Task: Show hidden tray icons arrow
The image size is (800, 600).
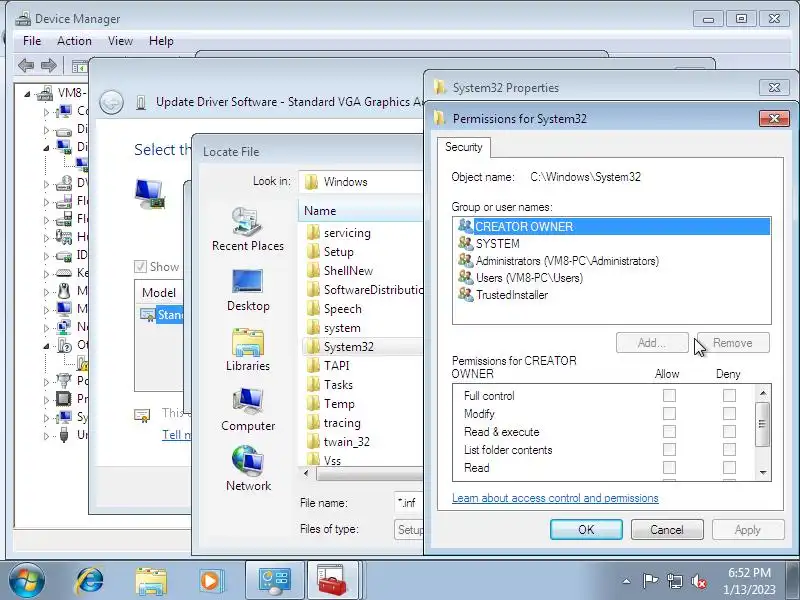Action: coord(627,581)
